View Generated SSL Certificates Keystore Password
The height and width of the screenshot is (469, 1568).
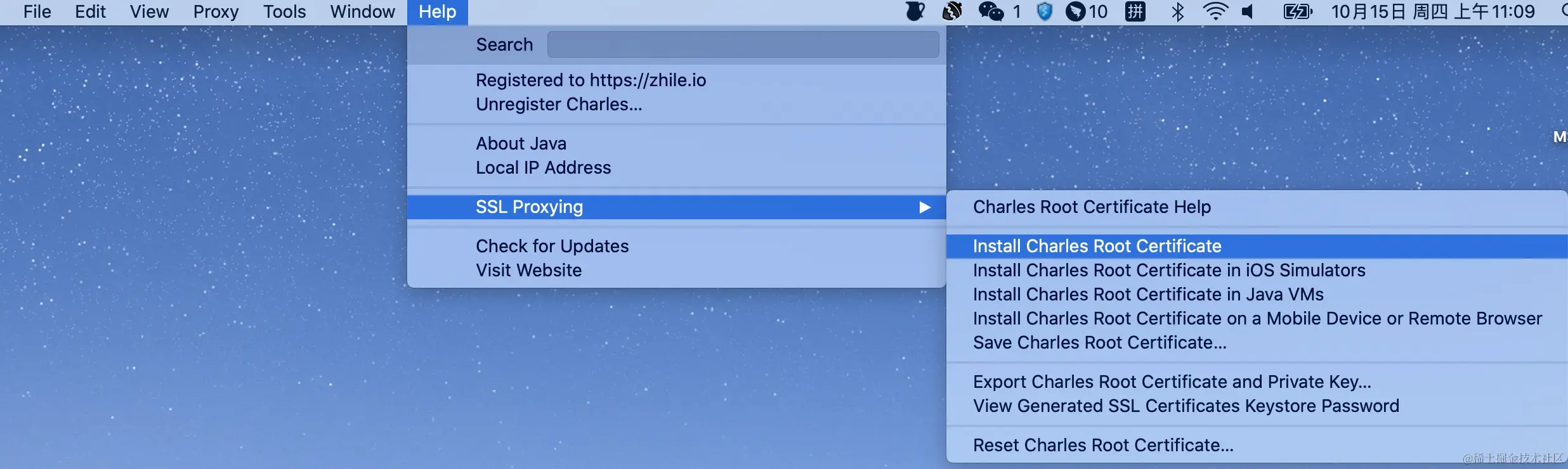pyautogui.click(x=1257, y=406)
